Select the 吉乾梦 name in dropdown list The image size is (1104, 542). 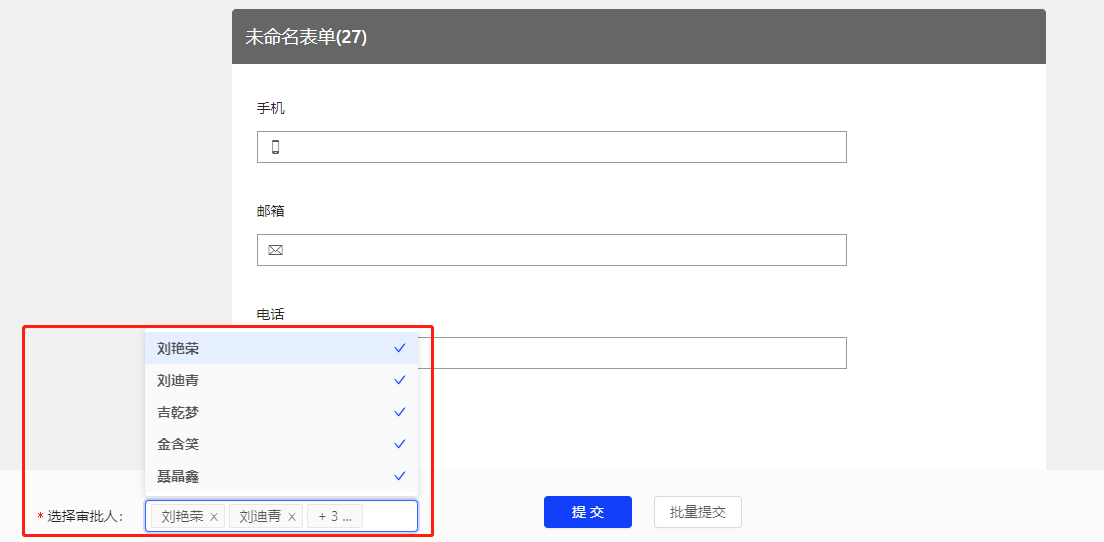[178, 412]
